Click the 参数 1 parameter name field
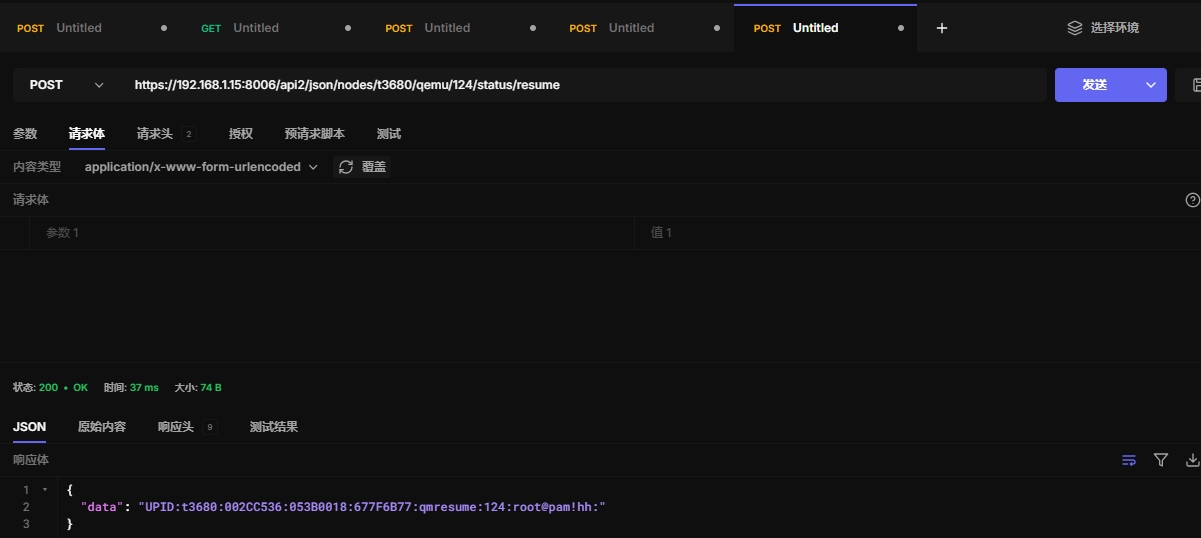The height and width of the screenshot is (538, 1201). (x=330, y=233)
